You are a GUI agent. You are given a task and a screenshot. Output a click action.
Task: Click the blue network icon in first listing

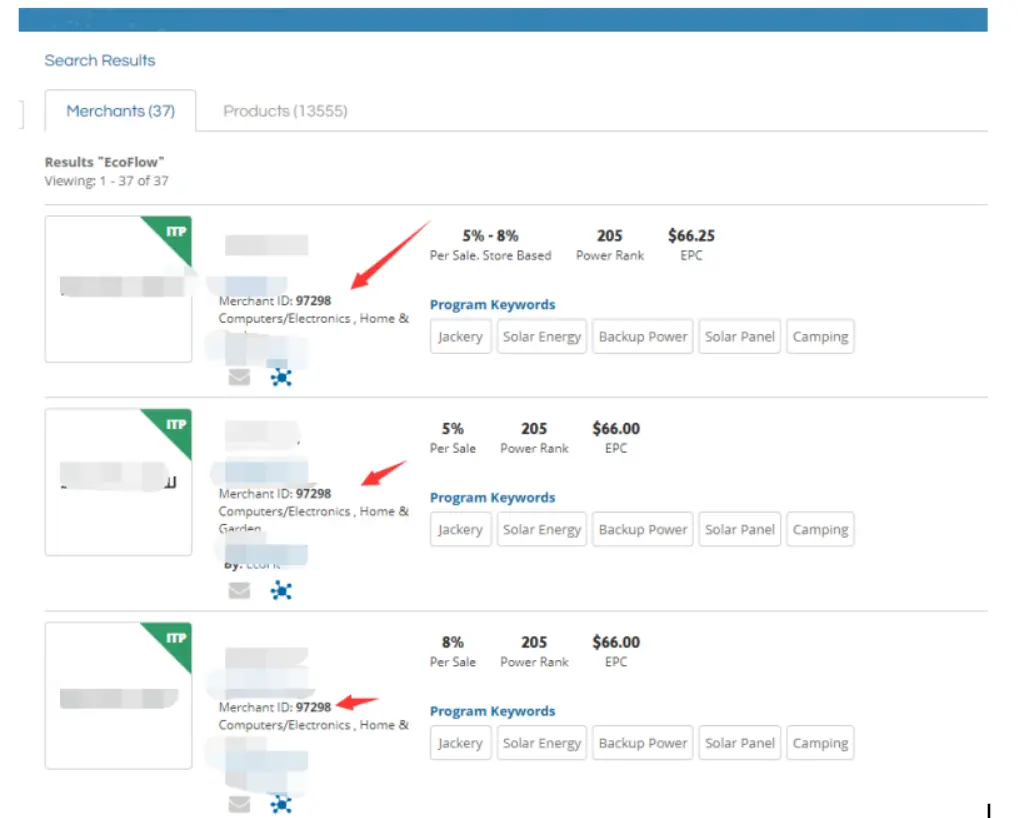[282, 377]
